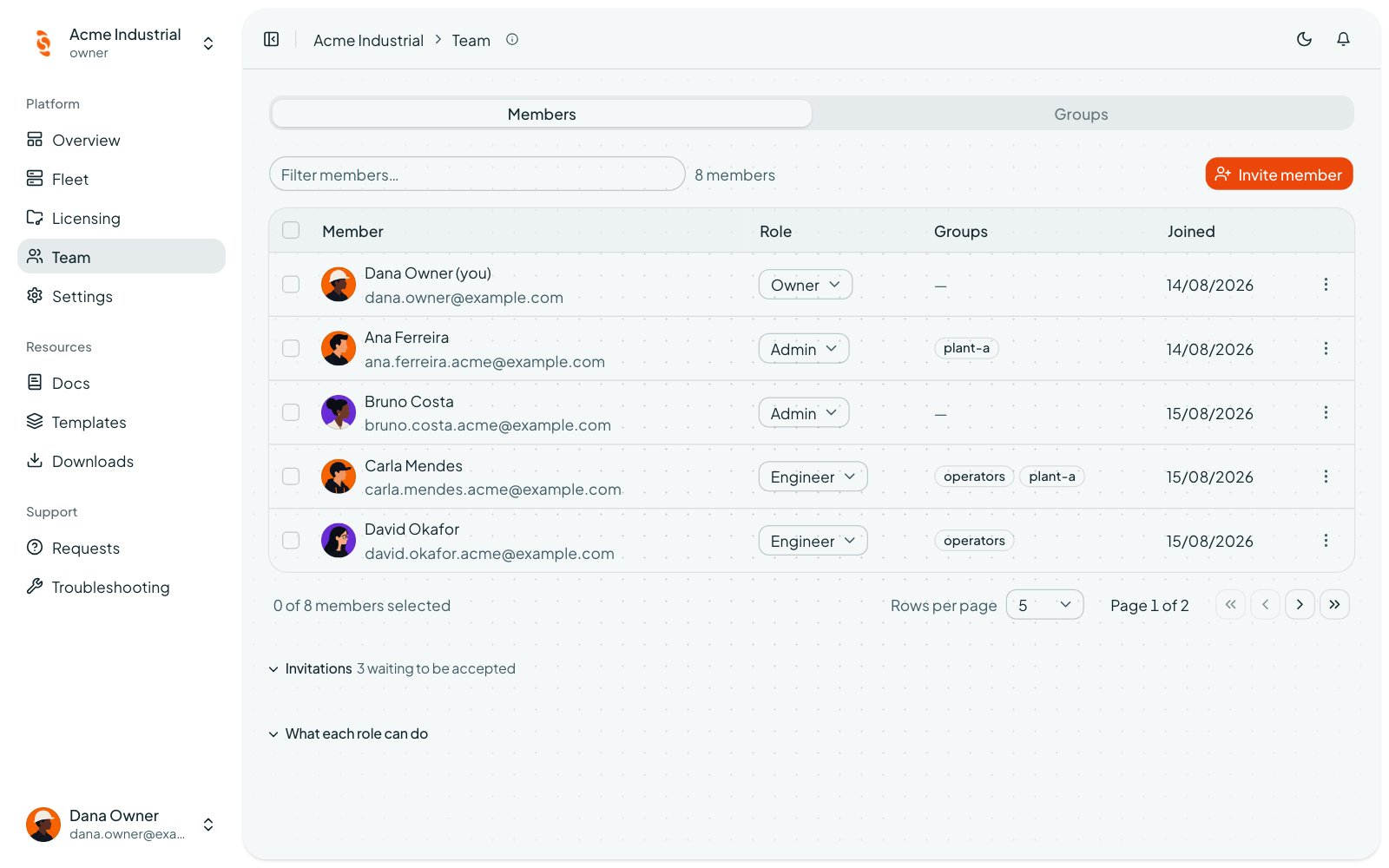Toggle the sidebar panel icon

point(272,39)
